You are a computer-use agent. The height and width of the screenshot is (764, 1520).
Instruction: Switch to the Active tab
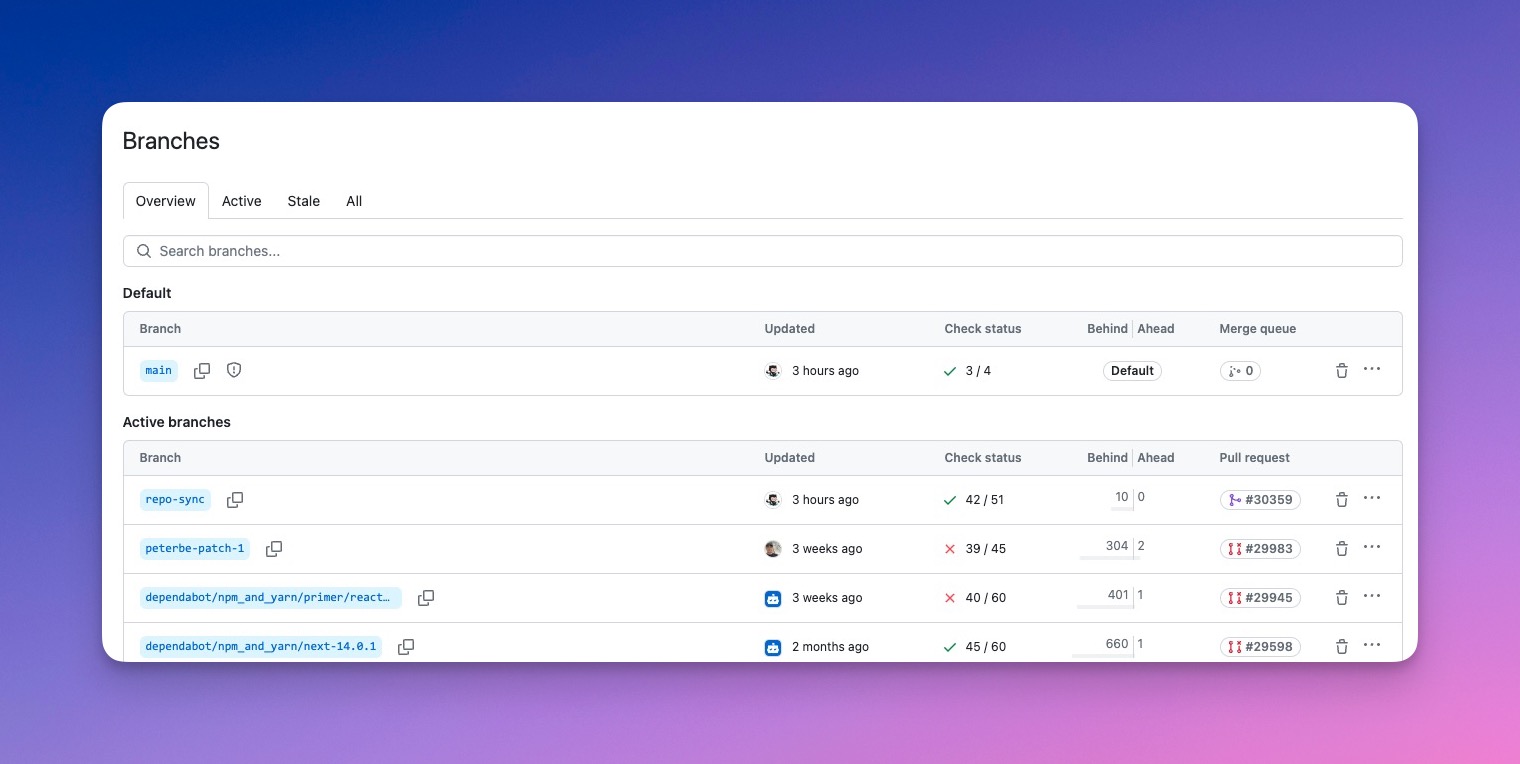(x=241, y=201)
